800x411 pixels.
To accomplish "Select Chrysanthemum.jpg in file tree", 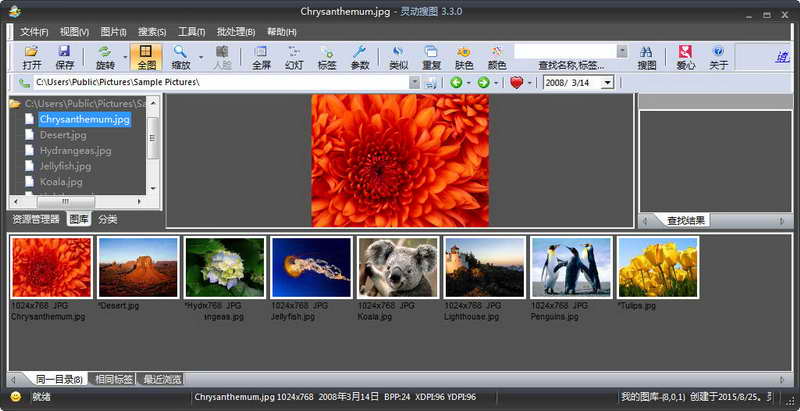I will click(x=85, y=119).
